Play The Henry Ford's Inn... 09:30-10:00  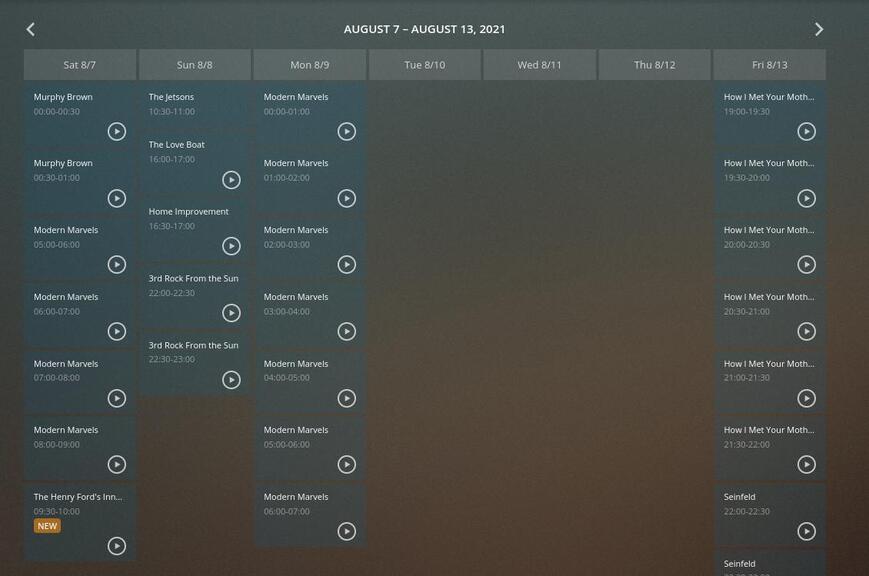(x=116, y=546)
